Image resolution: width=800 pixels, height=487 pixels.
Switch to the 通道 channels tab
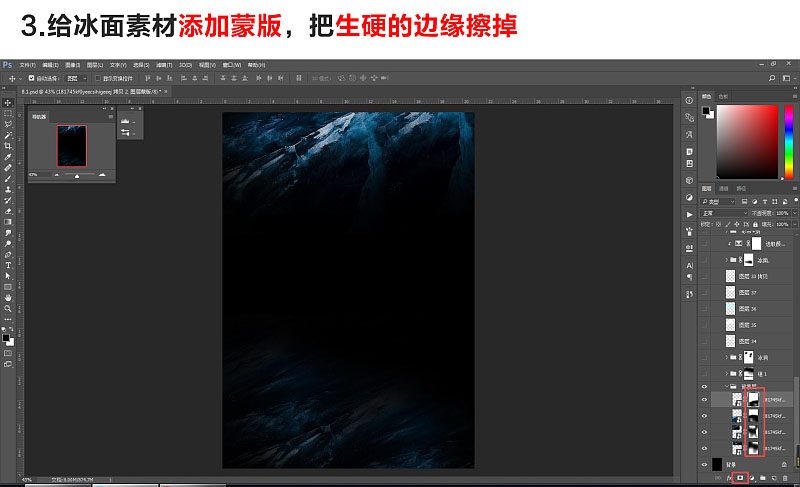click(x=723, y=188)
